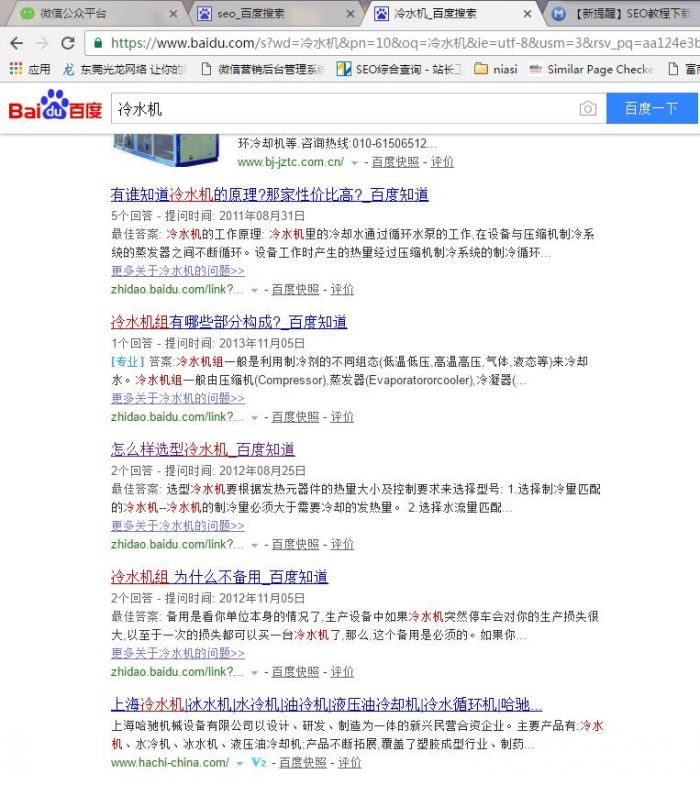Close the 微信公众平台 tab
Viewport: 700px width, 785px height.
click(173, 14)
